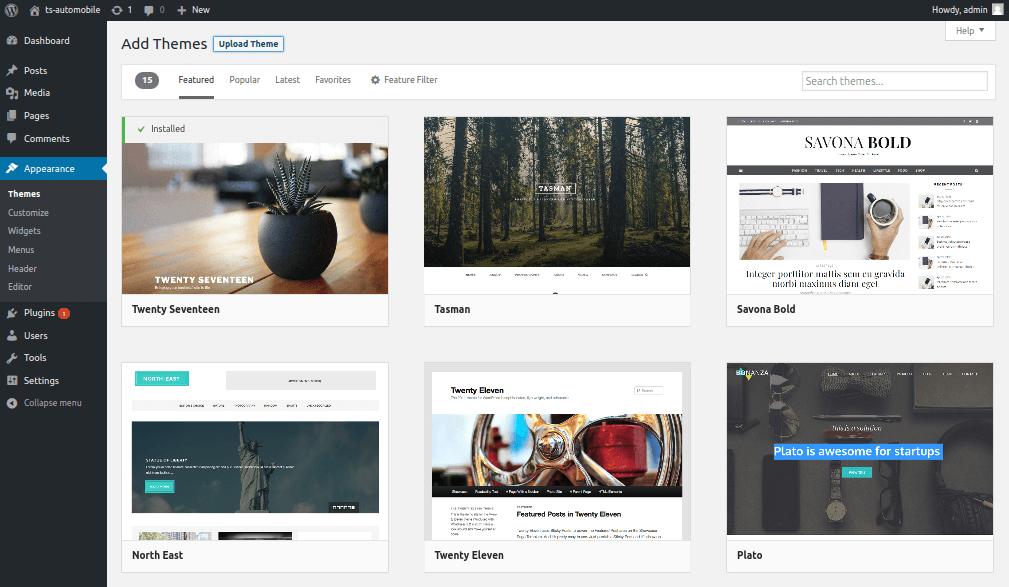Click the Upload Theme button
Screen dimensions: 1009x587
point(248,44)
